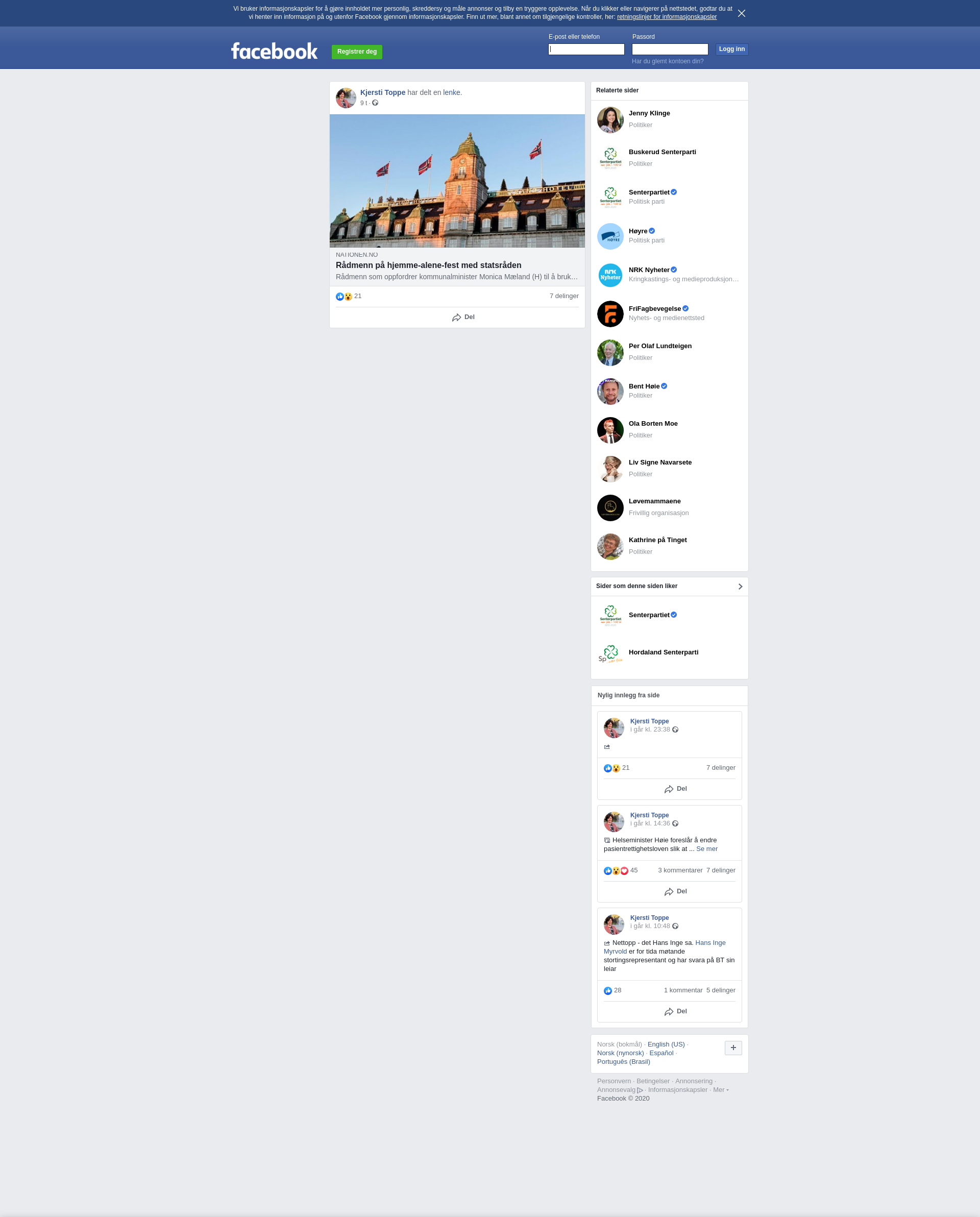The image size is (980, 1217).
Task: Click the public globe icon beside 9 t
Action: (x=375, y=103)
